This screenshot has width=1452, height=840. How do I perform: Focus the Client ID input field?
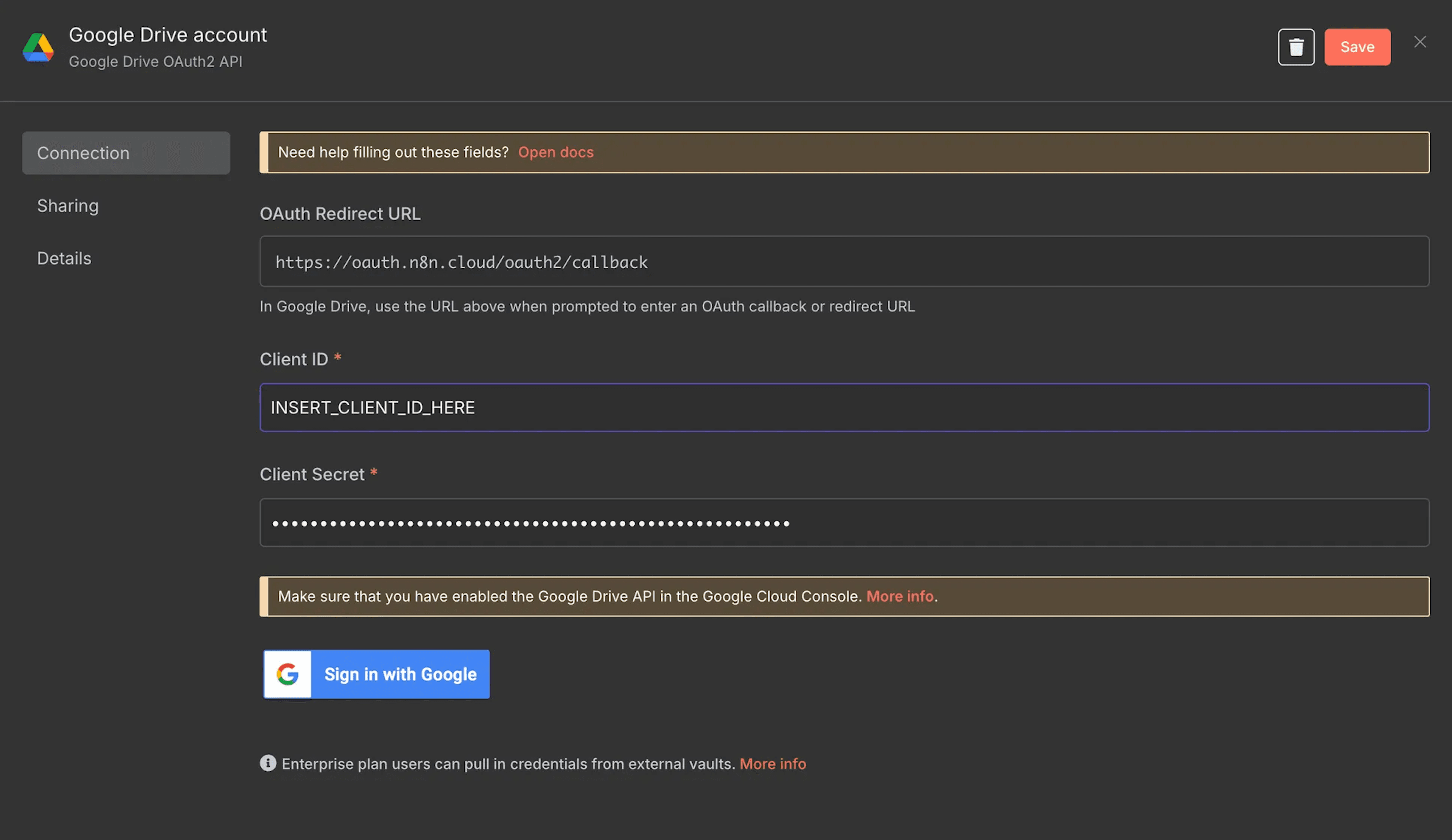(x=844, y=408)
